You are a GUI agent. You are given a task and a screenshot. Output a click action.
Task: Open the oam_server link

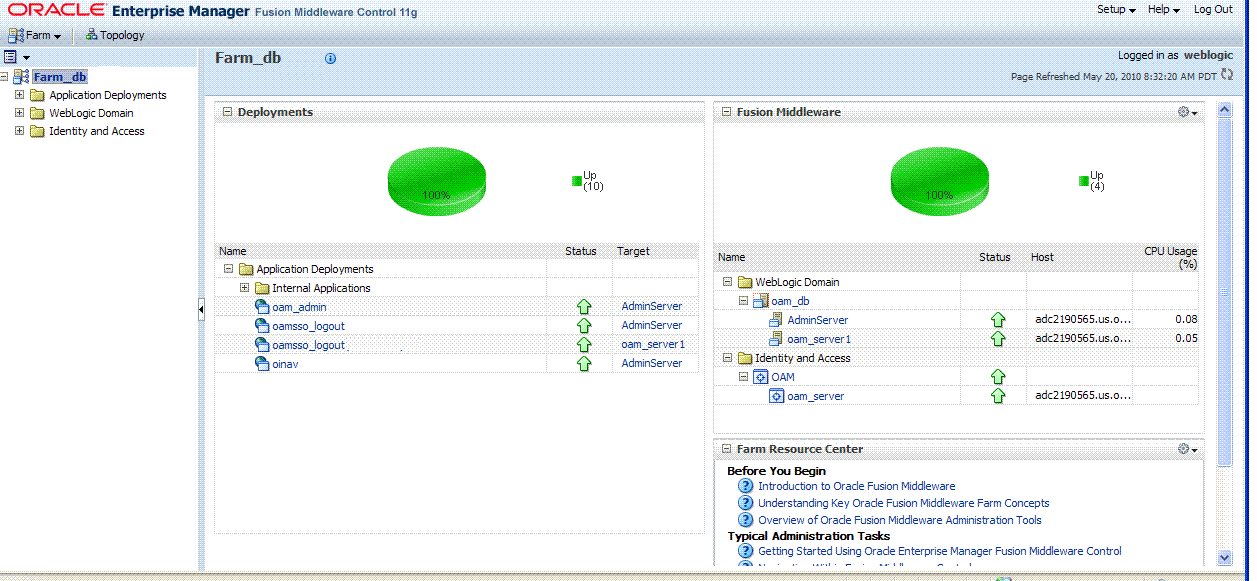point(816,396)
